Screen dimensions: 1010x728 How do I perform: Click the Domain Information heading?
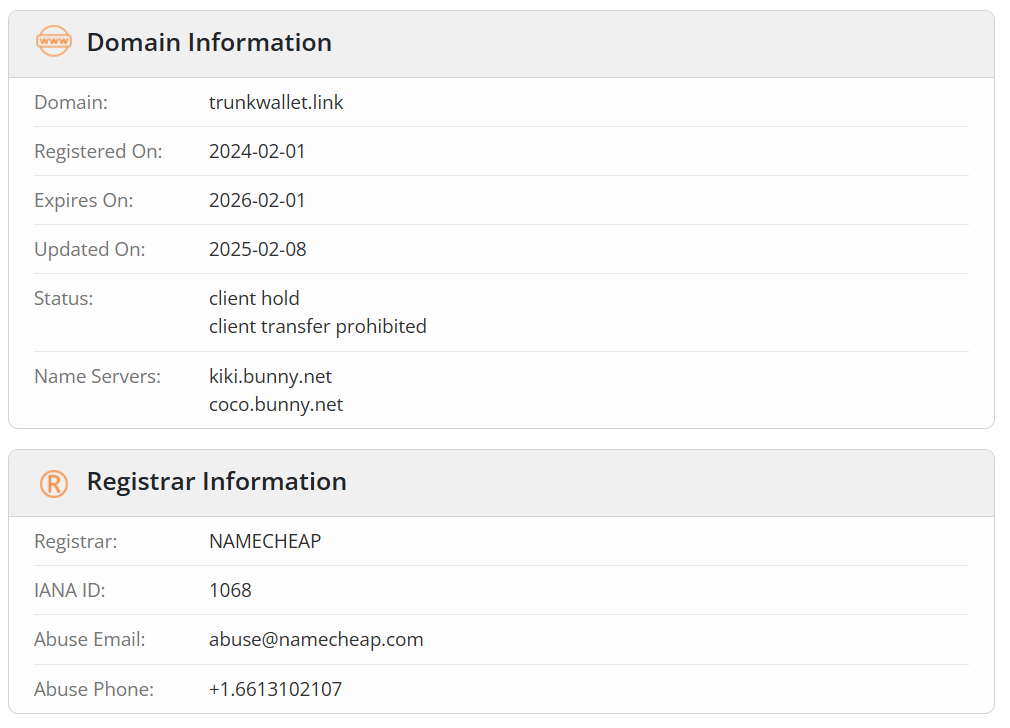click(209, 43)
